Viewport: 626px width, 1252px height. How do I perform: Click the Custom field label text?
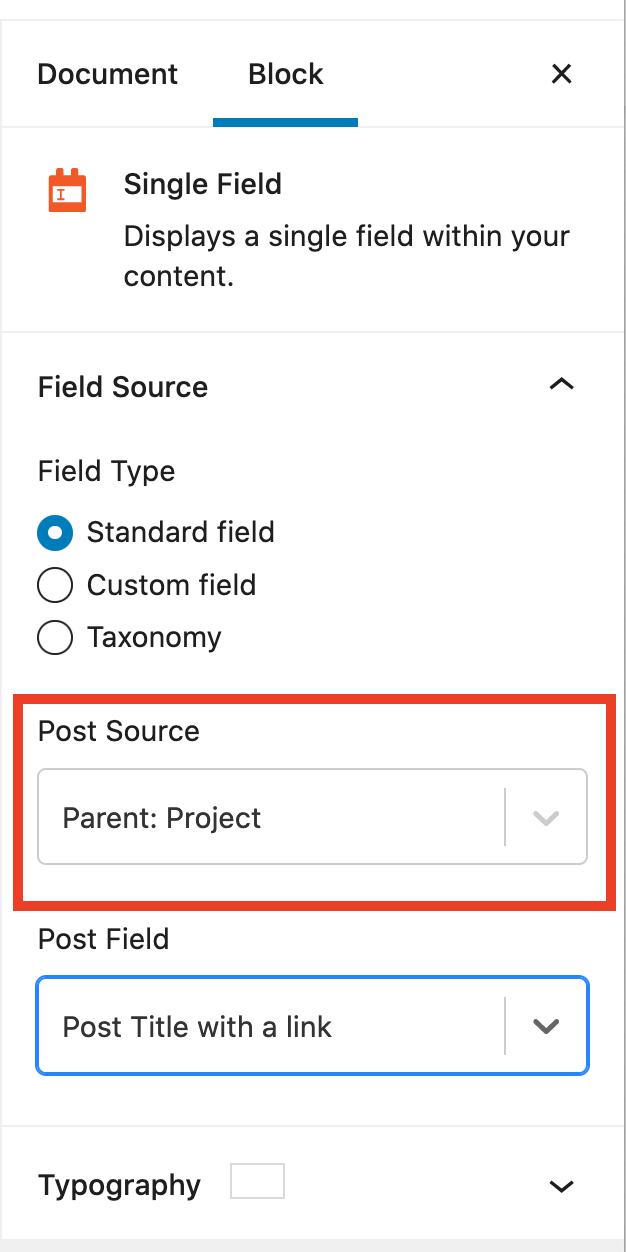pyautogui.click(x=171, y=585)
